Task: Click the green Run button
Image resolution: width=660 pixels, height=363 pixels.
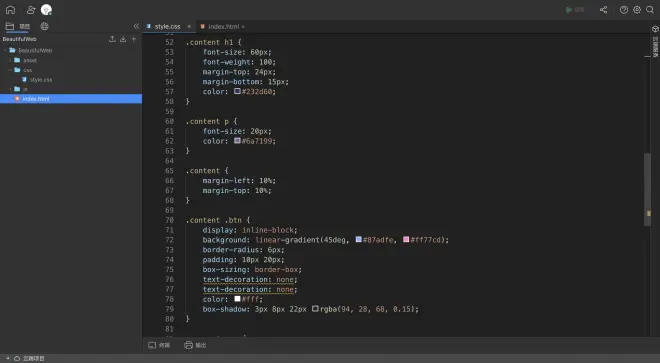Action: point(575,10)
